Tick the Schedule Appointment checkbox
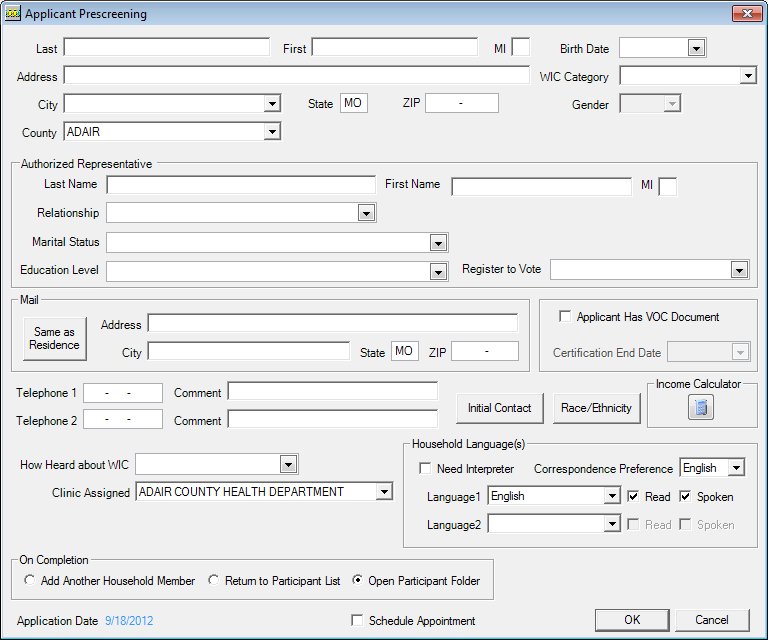Viewport: 768px width, 640px height. point(357,620)
